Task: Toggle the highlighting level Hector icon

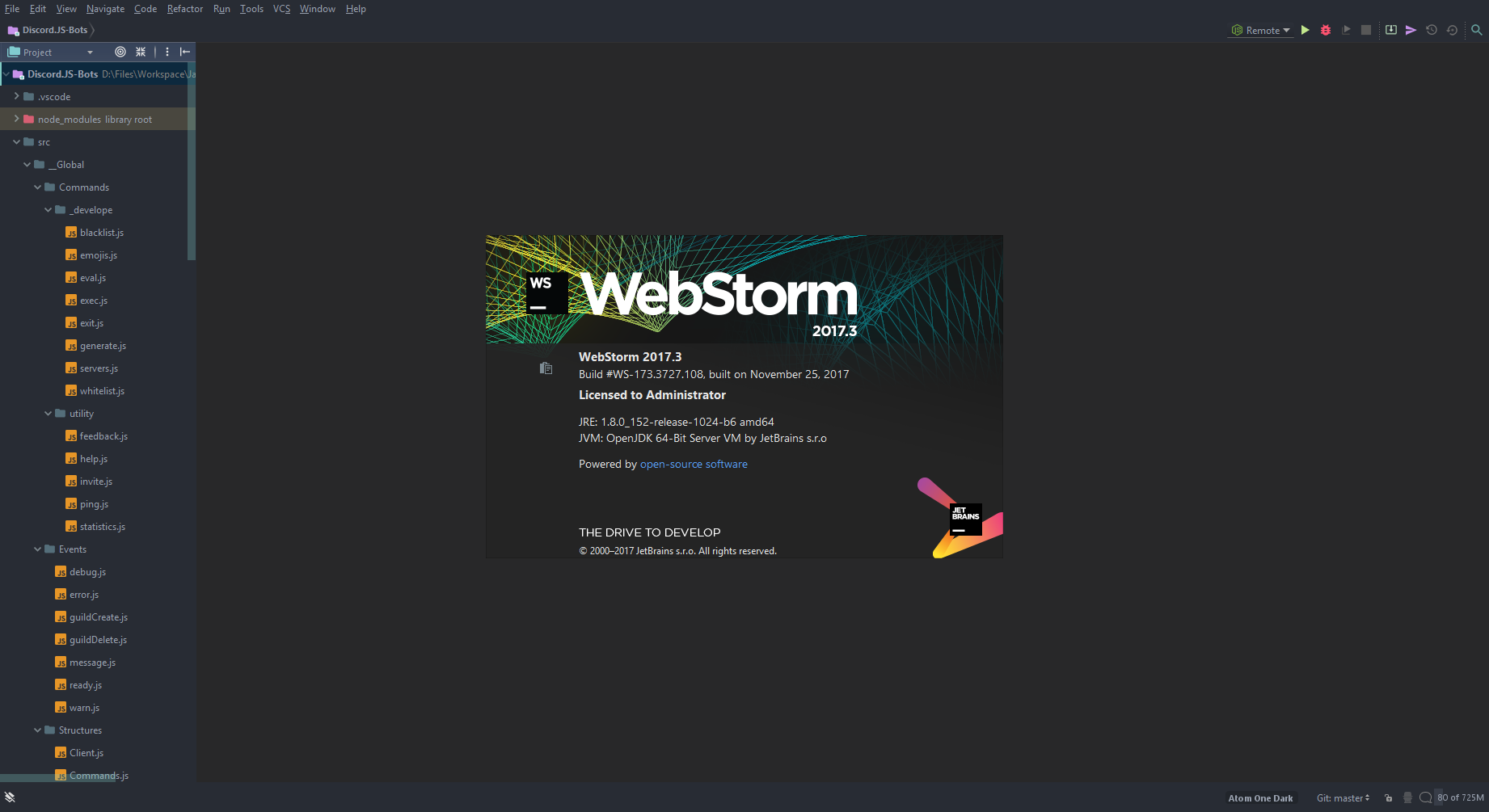Action: pos(1407,798)
